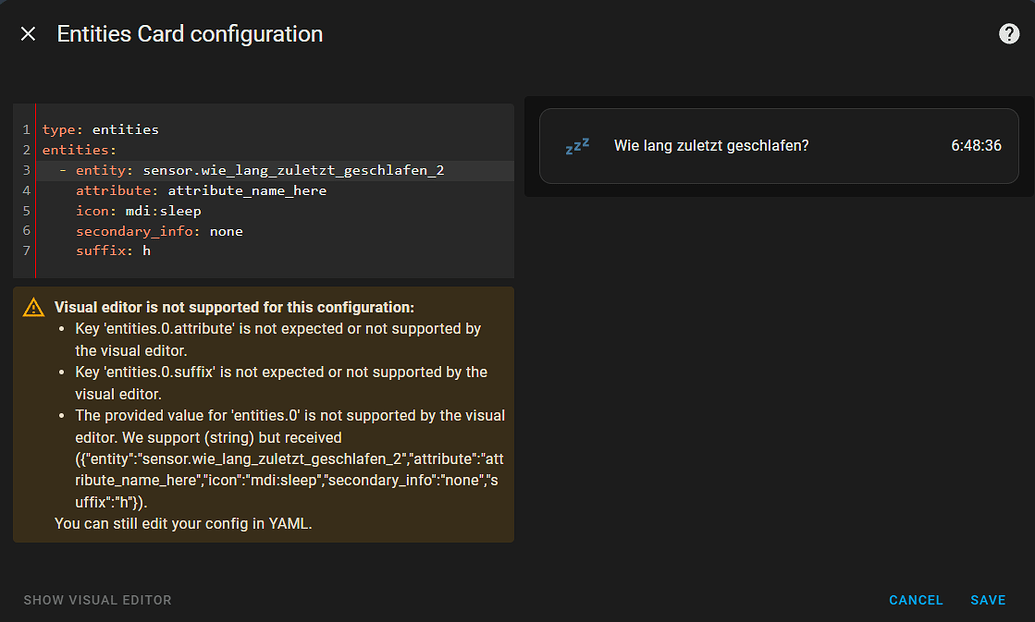1035x622 pixels.
Task: Open the help question mark icon
Action: (1009, 34)
